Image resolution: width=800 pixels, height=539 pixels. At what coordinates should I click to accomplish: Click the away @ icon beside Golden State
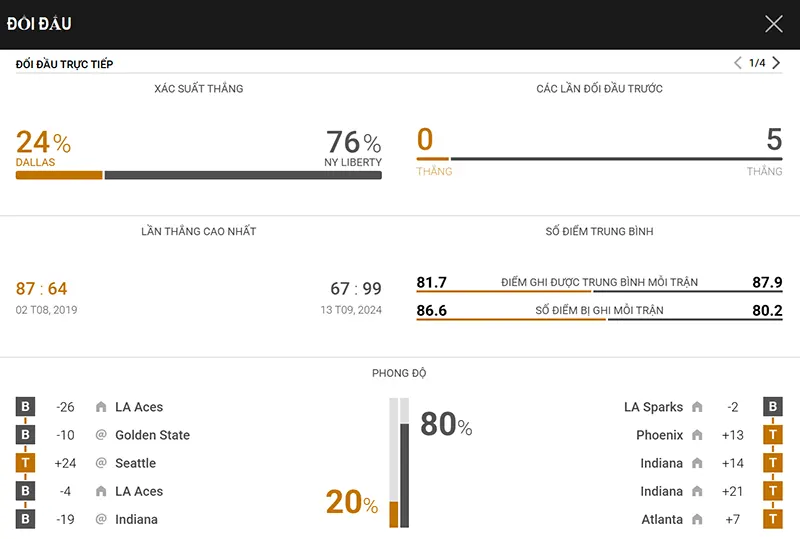click(x=101, y=434)
